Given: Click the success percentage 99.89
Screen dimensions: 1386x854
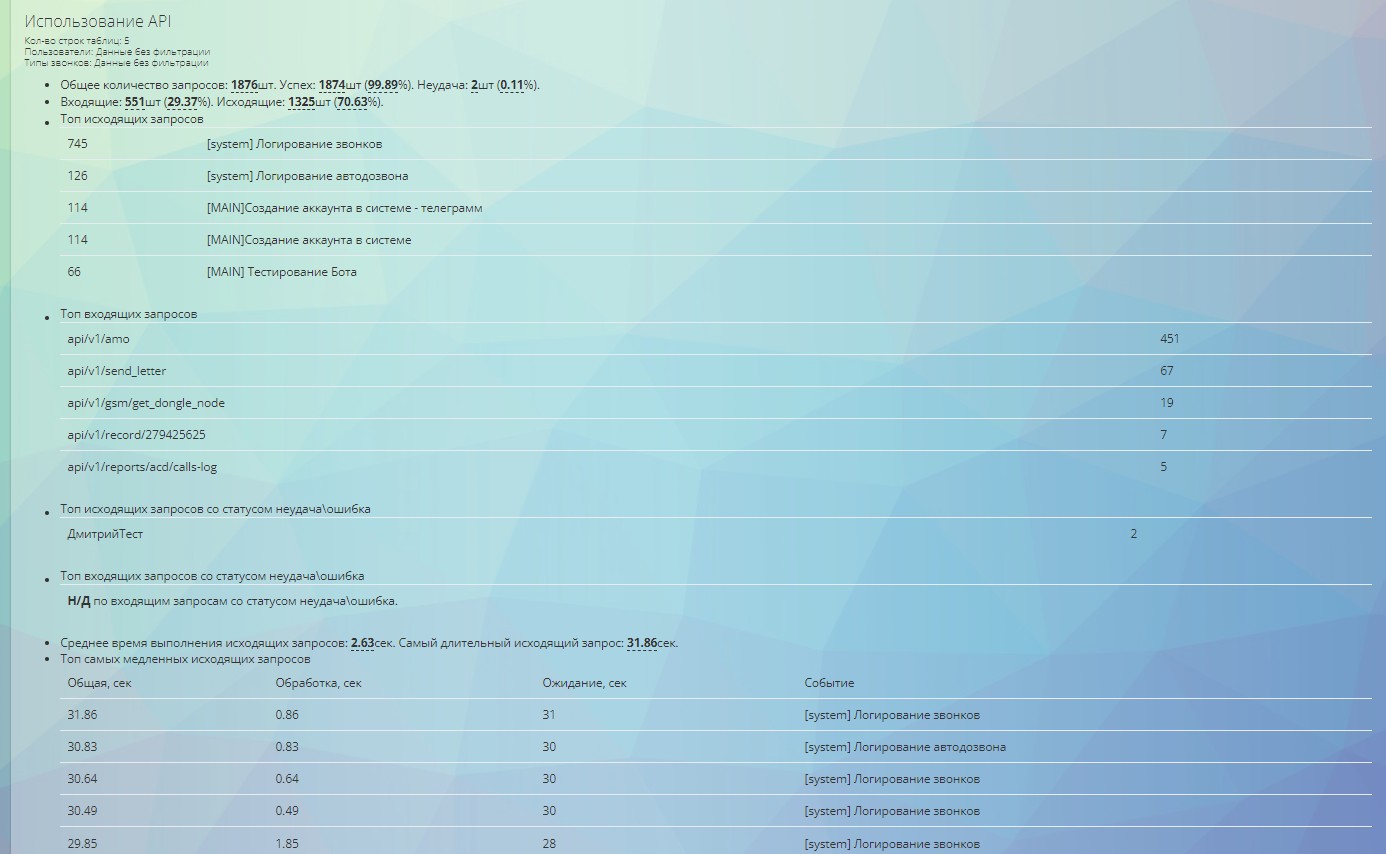Looking at the screenshot, I should tap(384, 85).
